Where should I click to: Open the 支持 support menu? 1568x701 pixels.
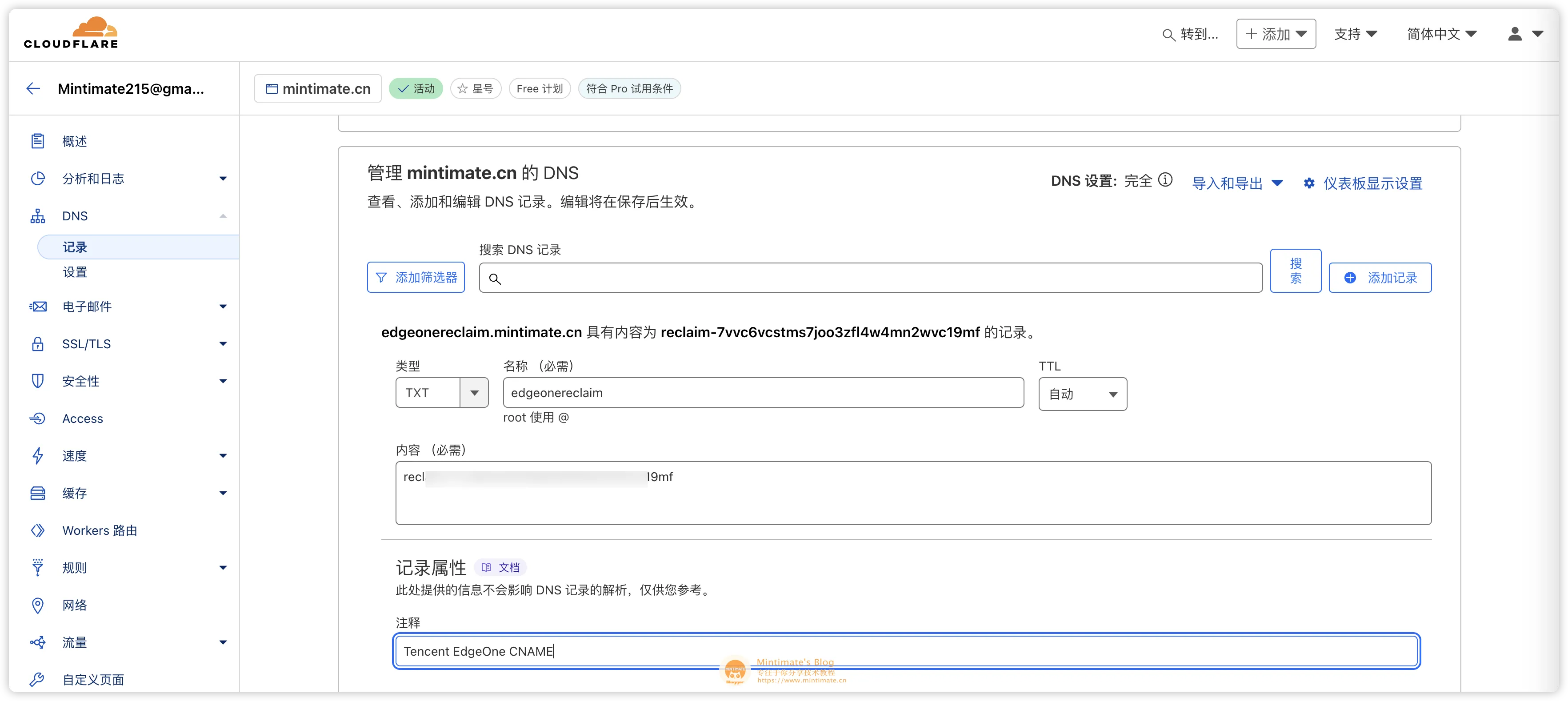click(x=1355, y=34)
